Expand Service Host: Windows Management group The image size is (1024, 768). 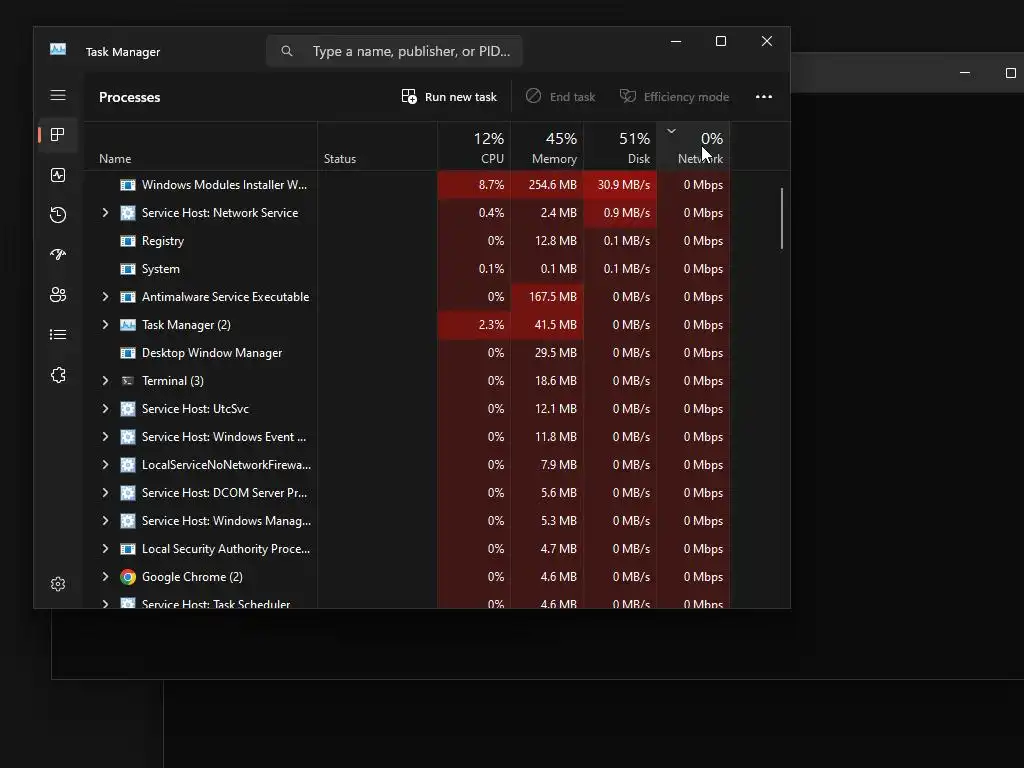point(105,521)
